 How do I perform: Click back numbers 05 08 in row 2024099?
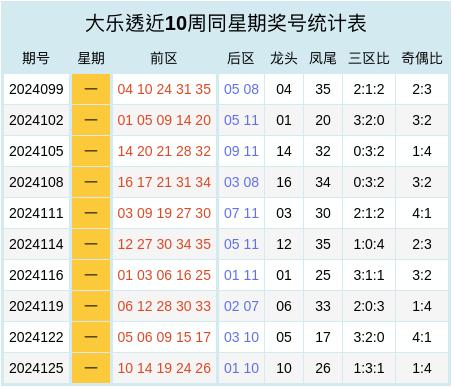point(241,89)
